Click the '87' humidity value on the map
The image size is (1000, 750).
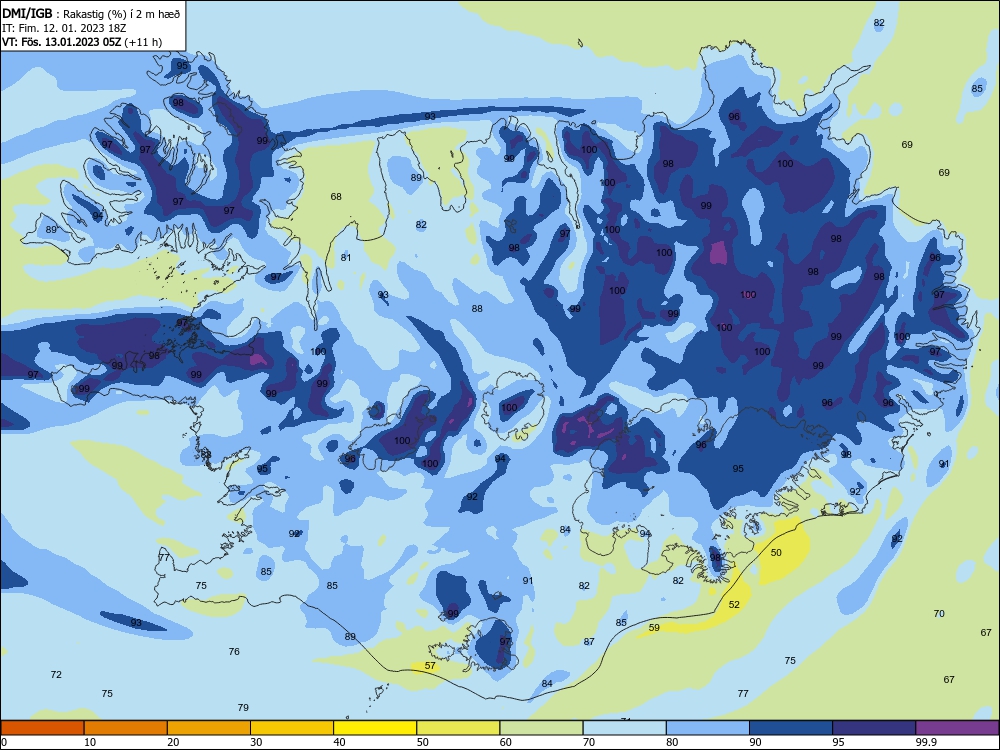coord(589,642)
